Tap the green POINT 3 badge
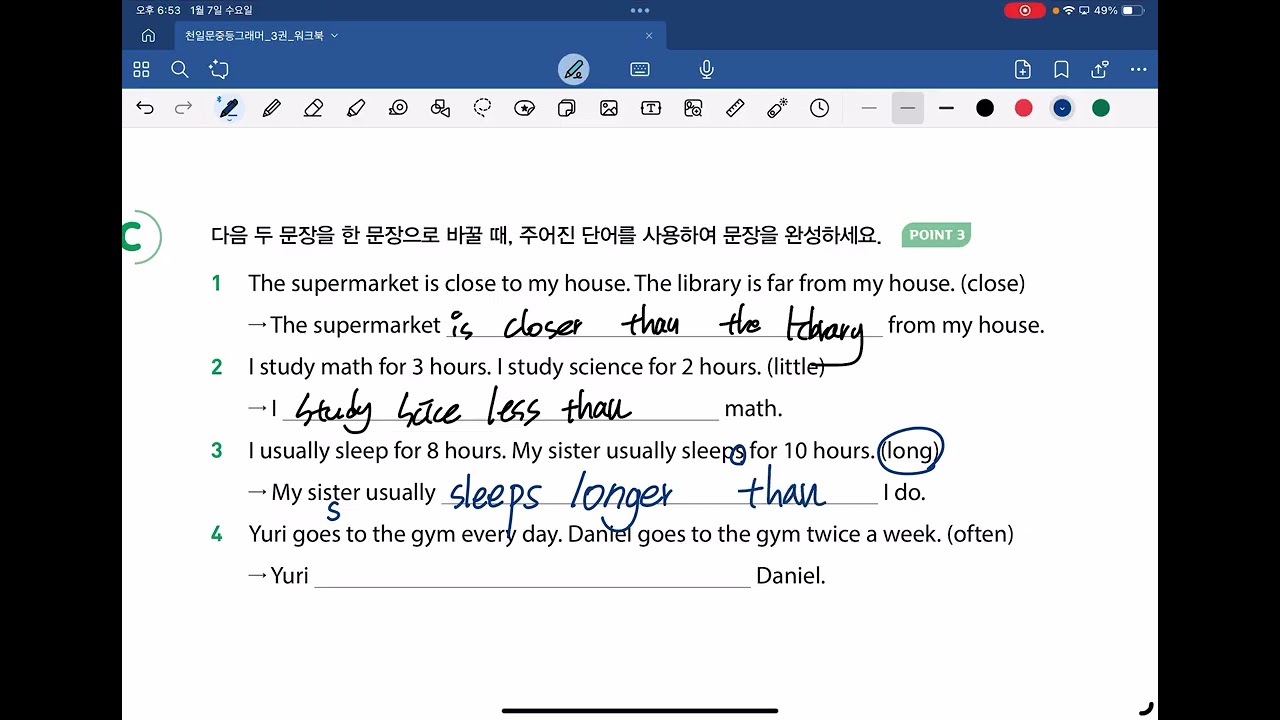 point(936,235)
